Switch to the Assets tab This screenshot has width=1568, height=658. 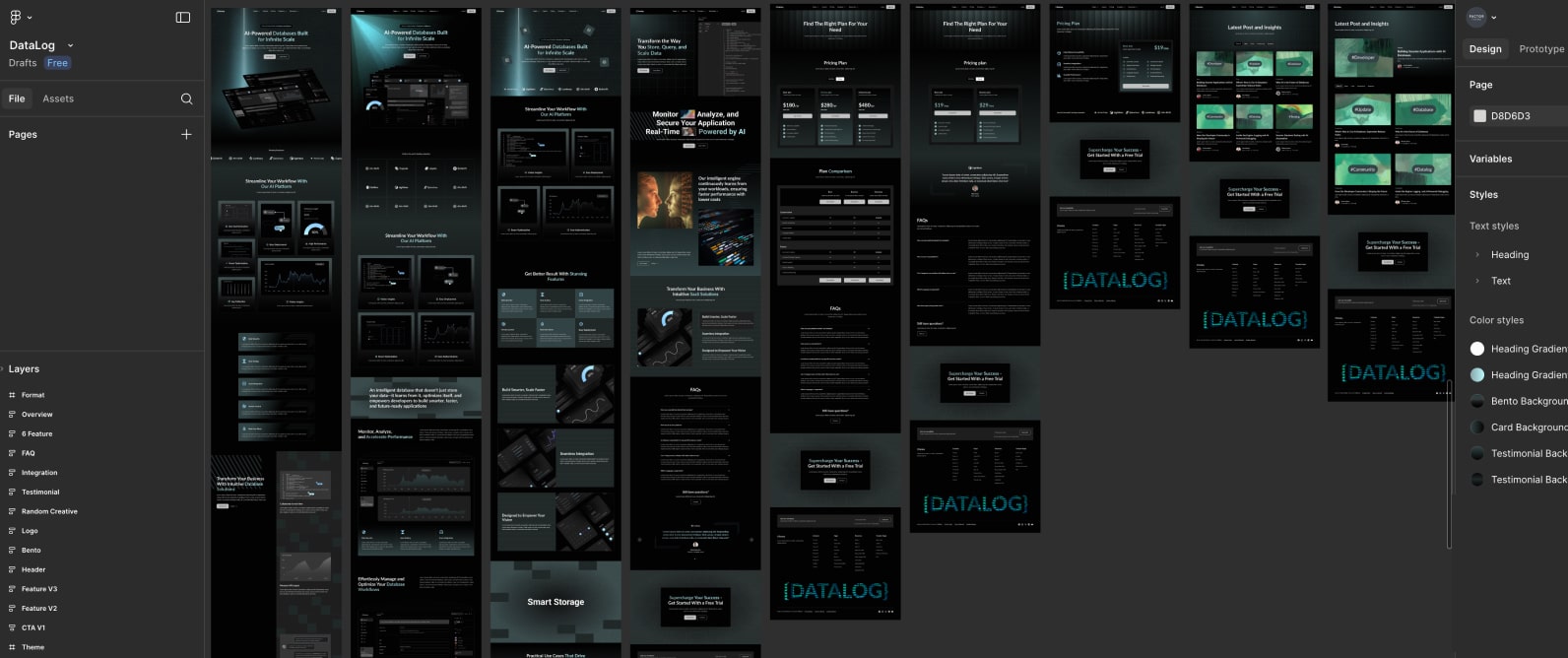click(58, 99)
